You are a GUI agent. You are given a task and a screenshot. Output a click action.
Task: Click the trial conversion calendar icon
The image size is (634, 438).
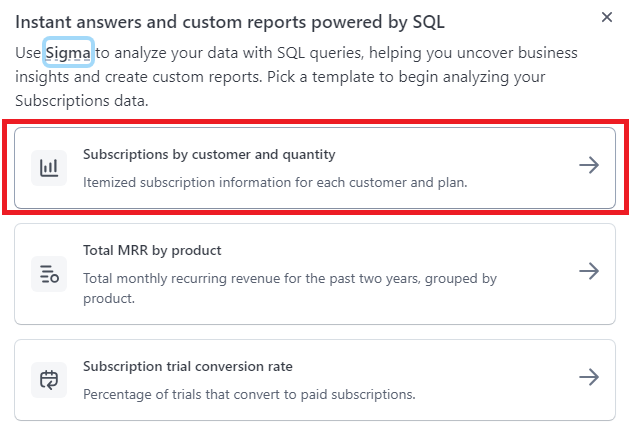click(x=49, y=379)
